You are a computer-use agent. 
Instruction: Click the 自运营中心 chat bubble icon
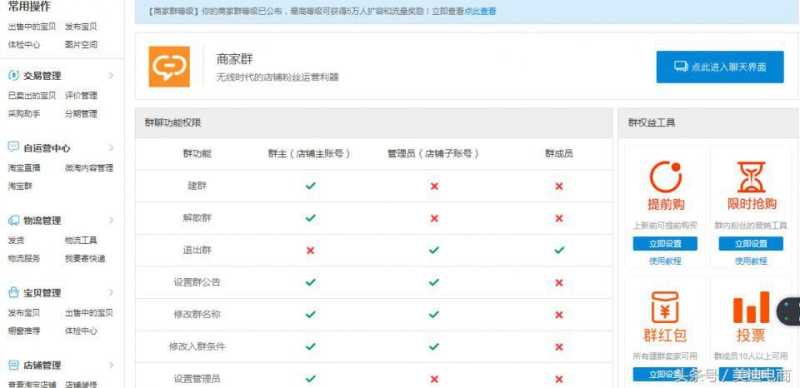point(14,147)
